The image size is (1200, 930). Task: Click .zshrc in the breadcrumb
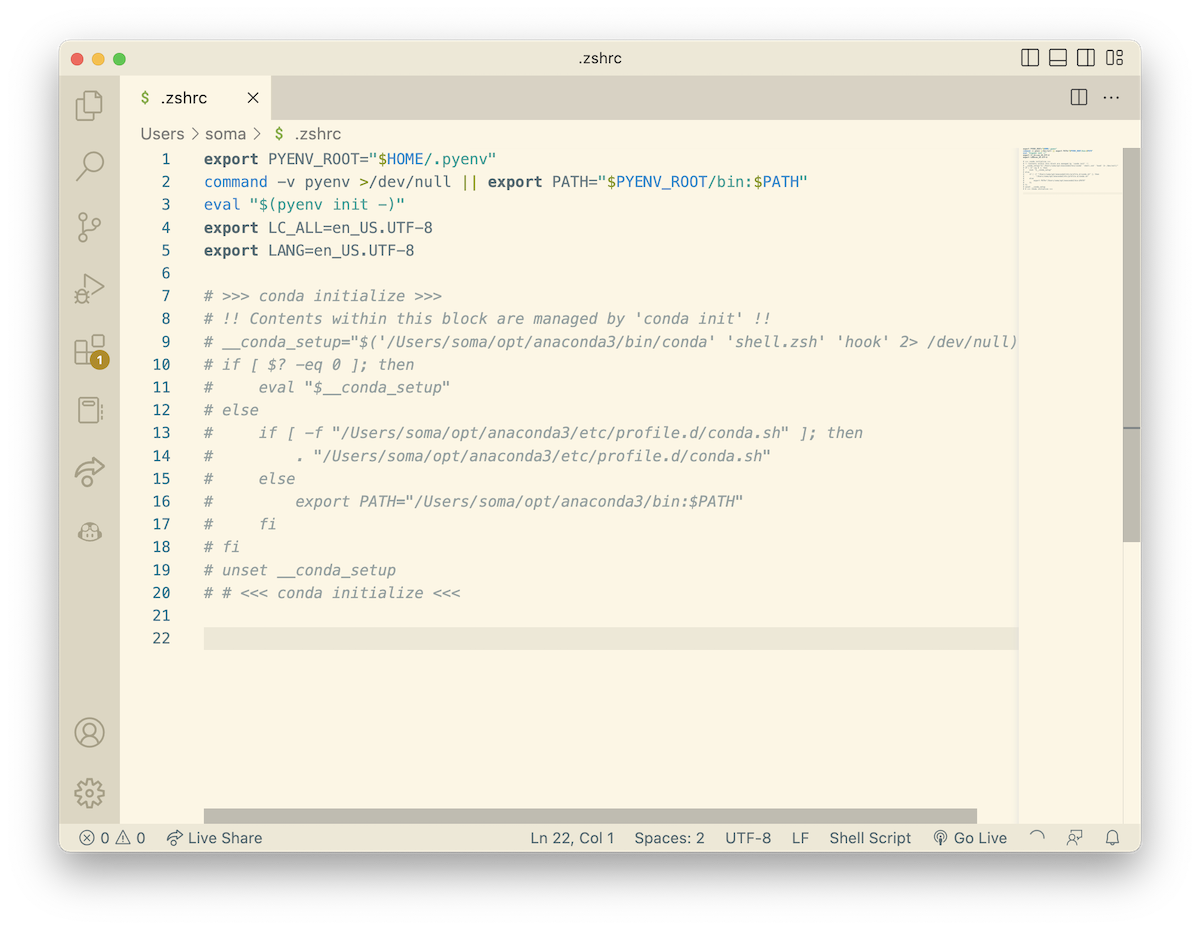coord(308,134)
